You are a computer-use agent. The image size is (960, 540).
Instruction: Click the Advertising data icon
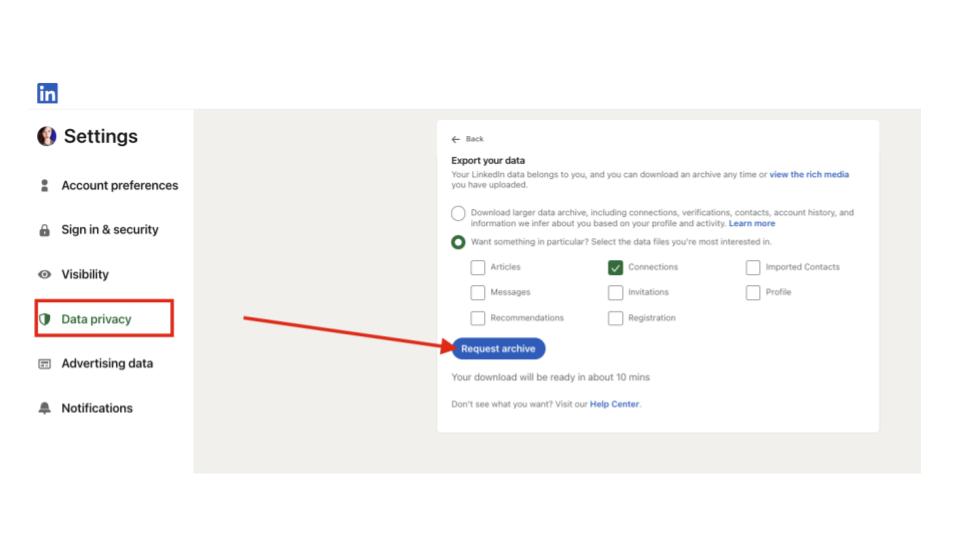tap(44, 364)
